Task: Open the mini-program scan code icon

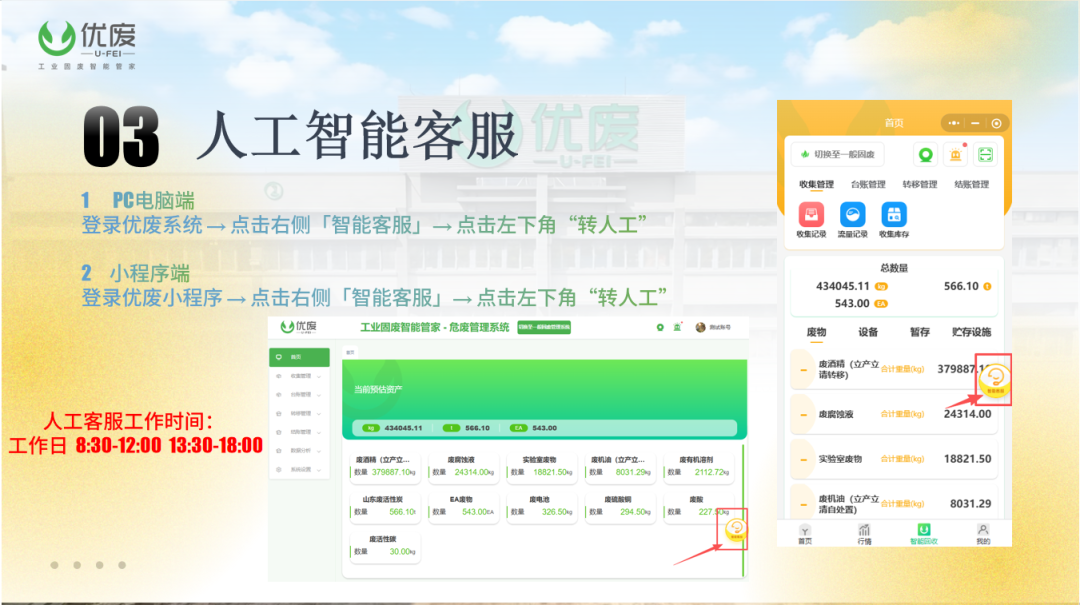Action: pos(986,155)
